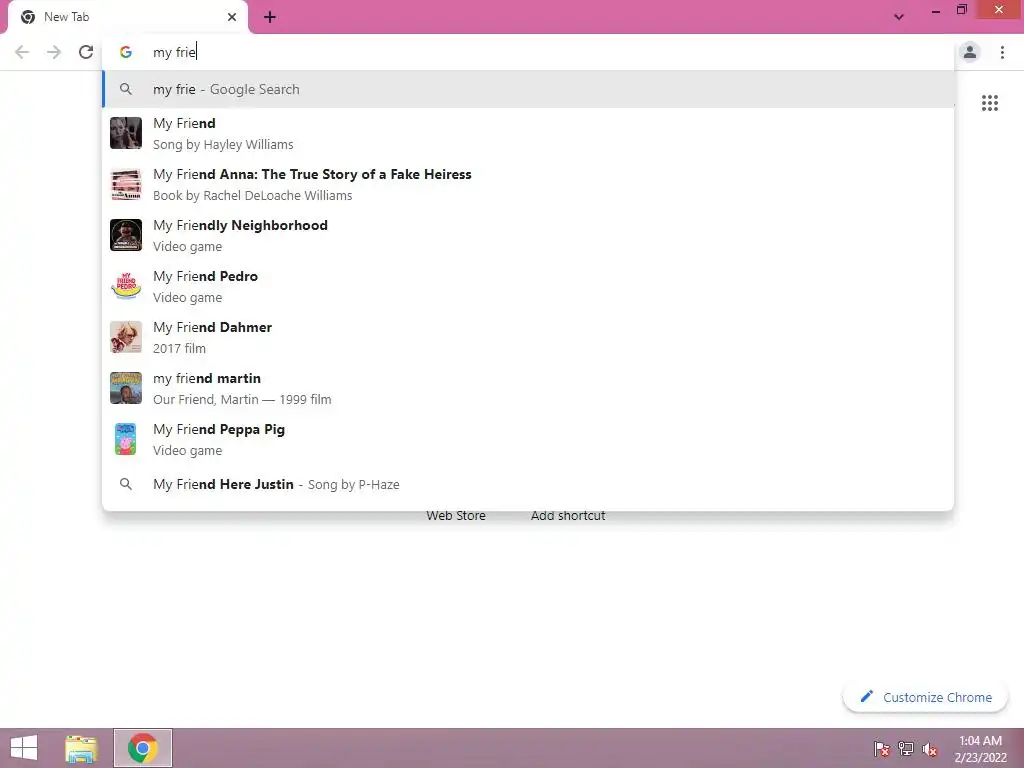The height and width of the screenshot is (768, 1024).
Task: Select My Friendly Neighborhood suggestion
Action: pyautogui.click(x=528, y=235)
